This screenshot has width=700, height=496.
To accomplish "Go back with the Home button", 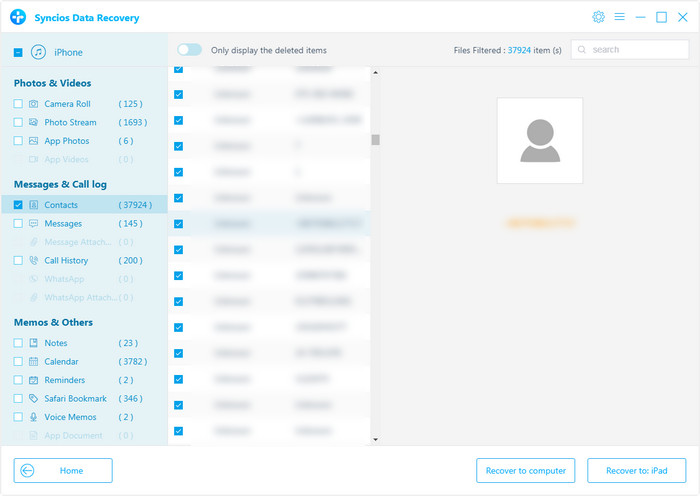I will 63,471.
